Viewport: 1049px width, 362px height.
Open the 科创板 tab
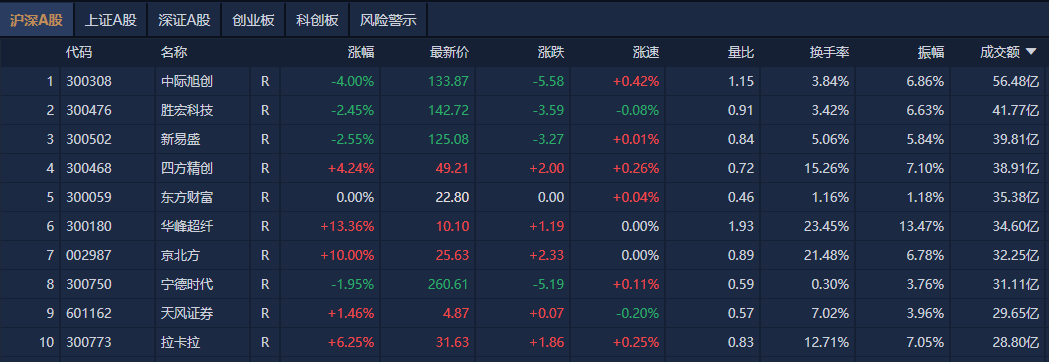pos(317,20)
